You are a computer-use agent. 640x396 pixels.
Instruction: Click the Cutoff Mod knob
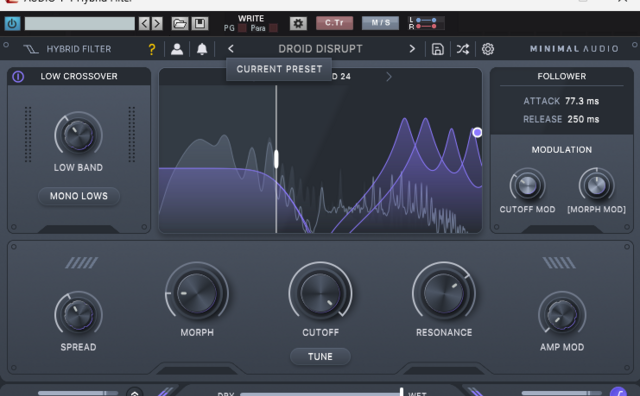(x=527, y=186)
